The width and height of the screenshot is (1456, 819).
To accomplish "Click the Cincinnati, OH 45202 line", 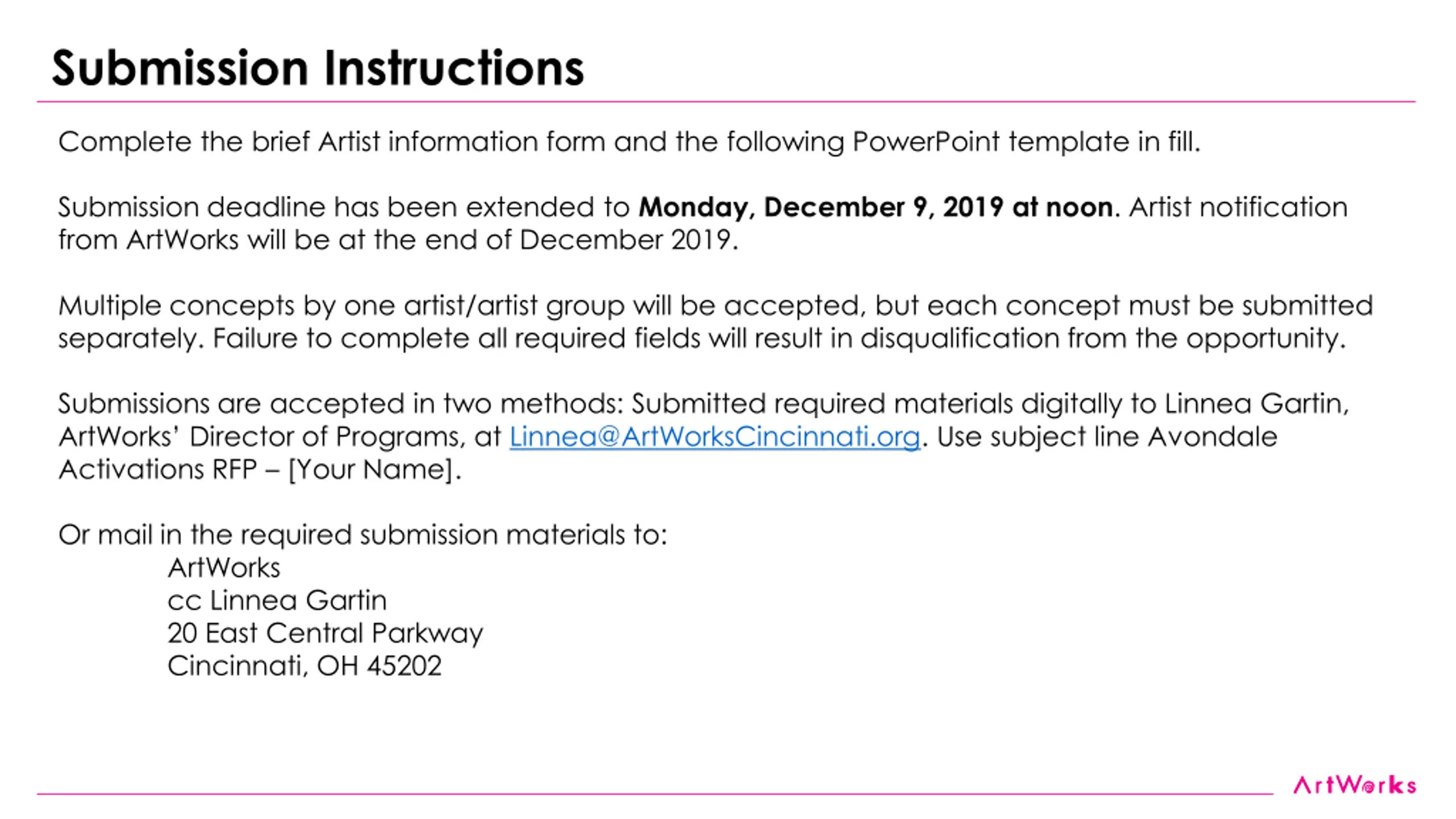I will click(x=304, y=666).
